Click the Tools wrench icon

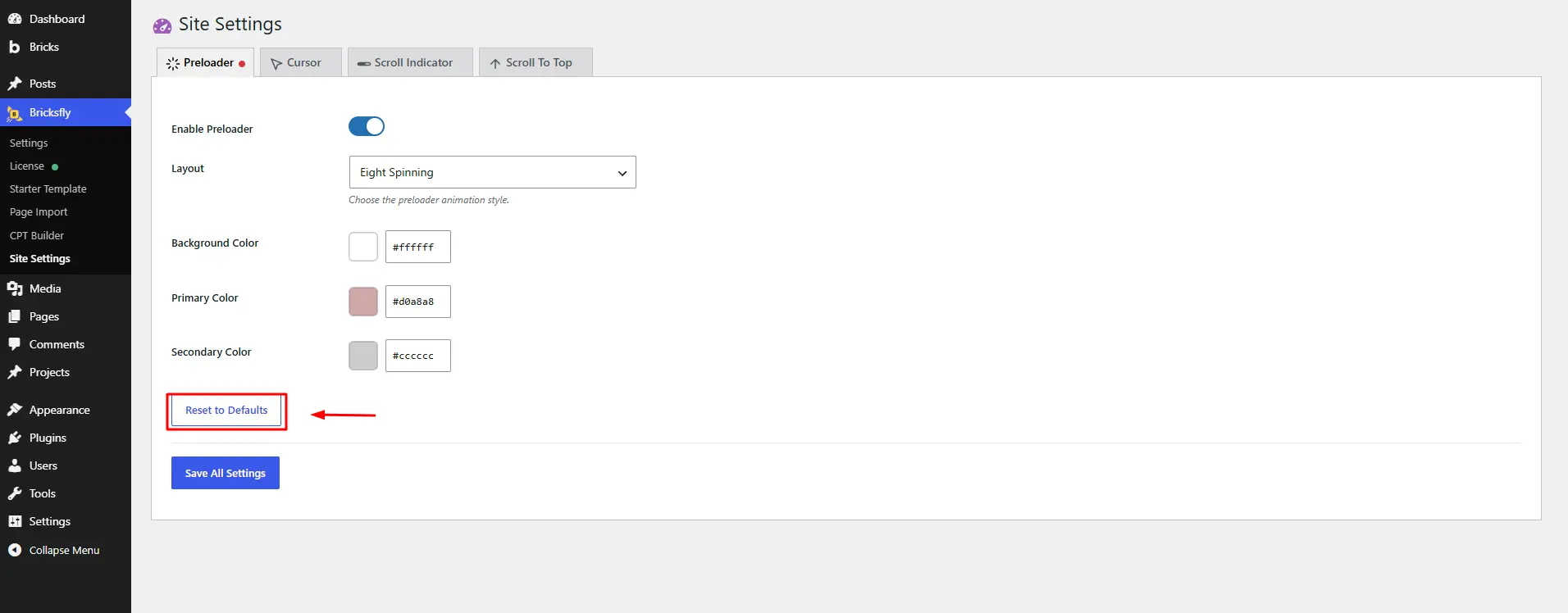tap(15, 493)
